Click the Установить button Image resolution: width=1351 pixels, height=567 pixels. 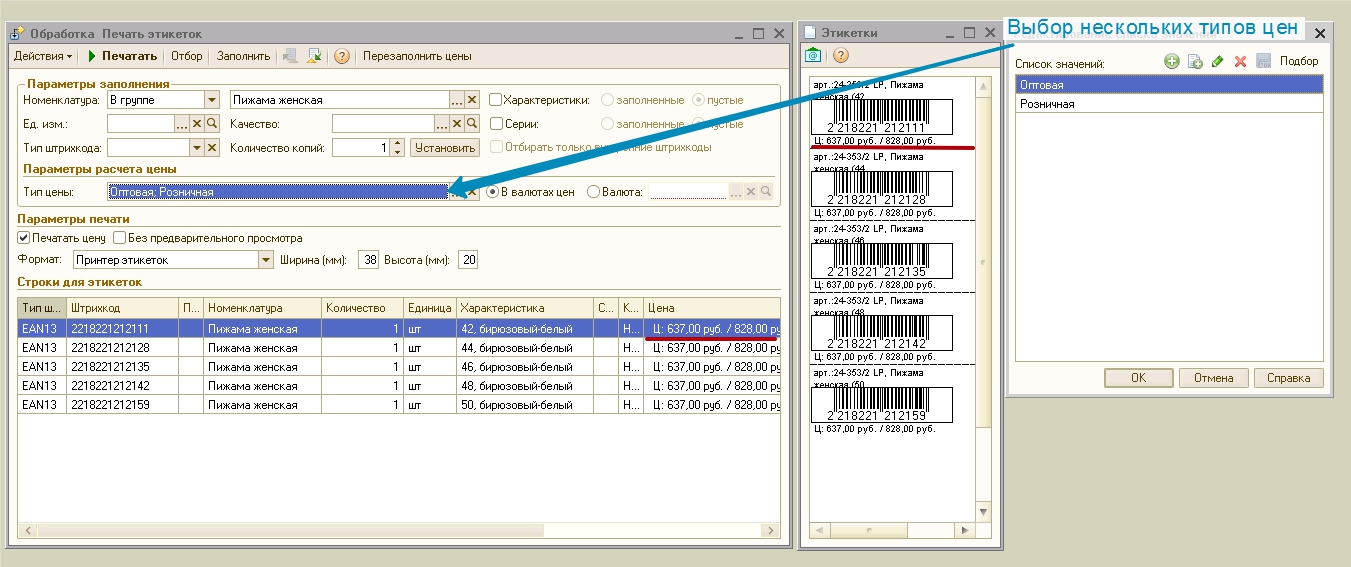coord(445,148)
